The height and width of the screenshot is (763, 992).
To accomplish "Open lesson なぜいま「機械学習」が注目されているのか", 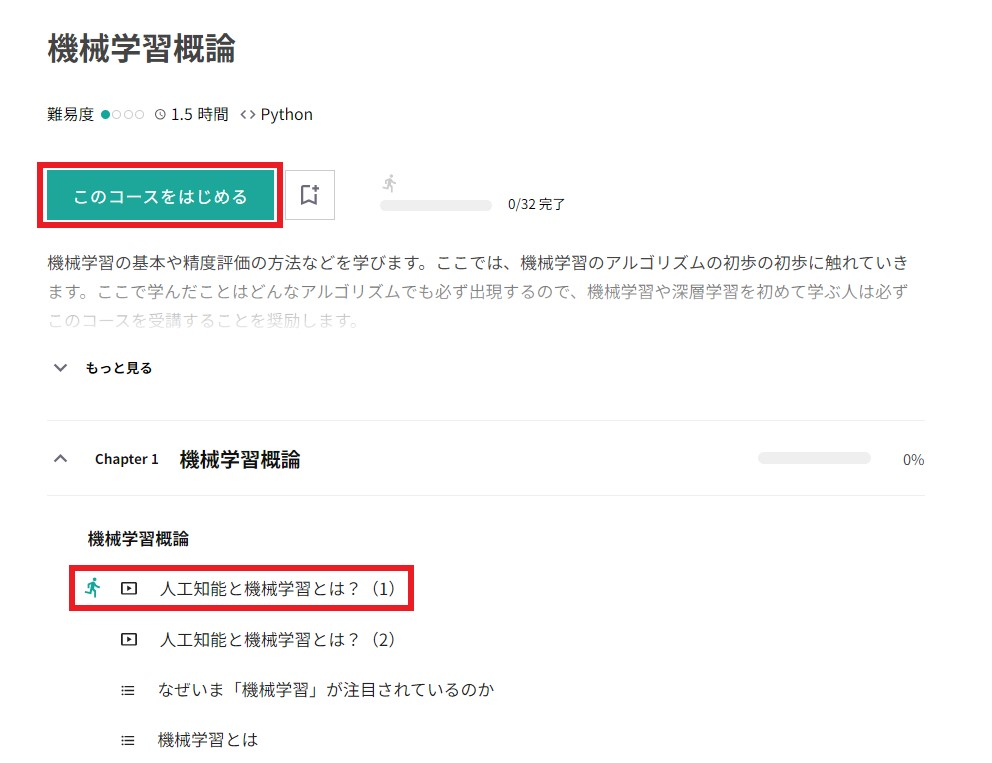I will point(326,690).
